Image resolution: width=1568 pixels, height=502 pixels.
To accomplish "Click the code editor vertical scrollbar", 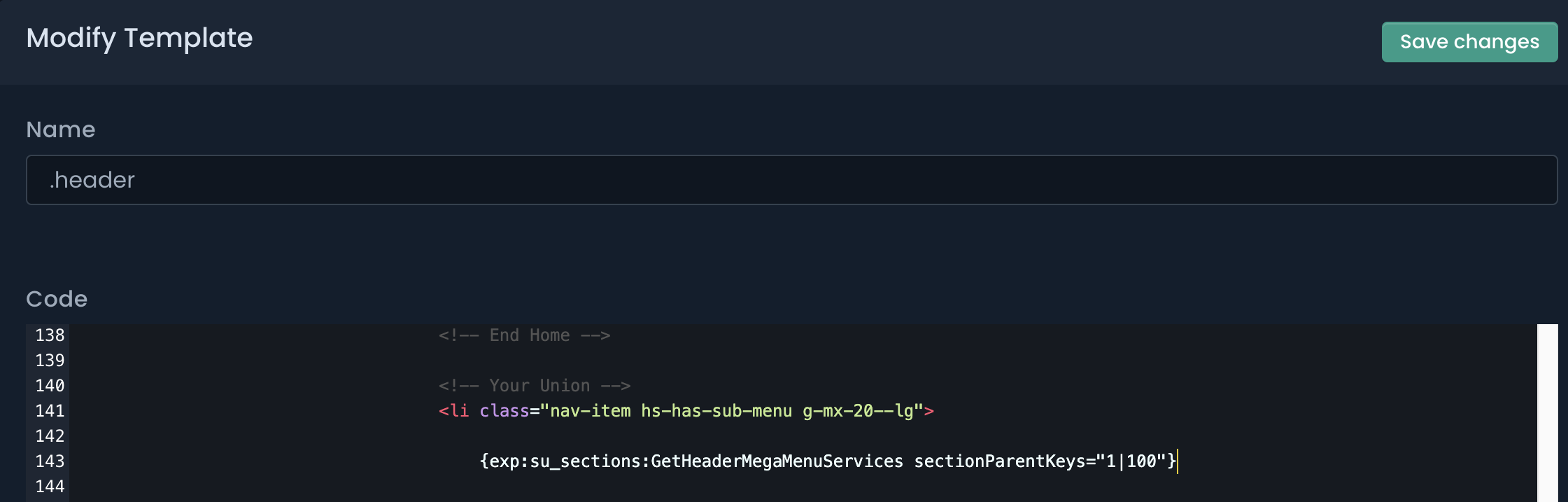I will click(1548, 413).
